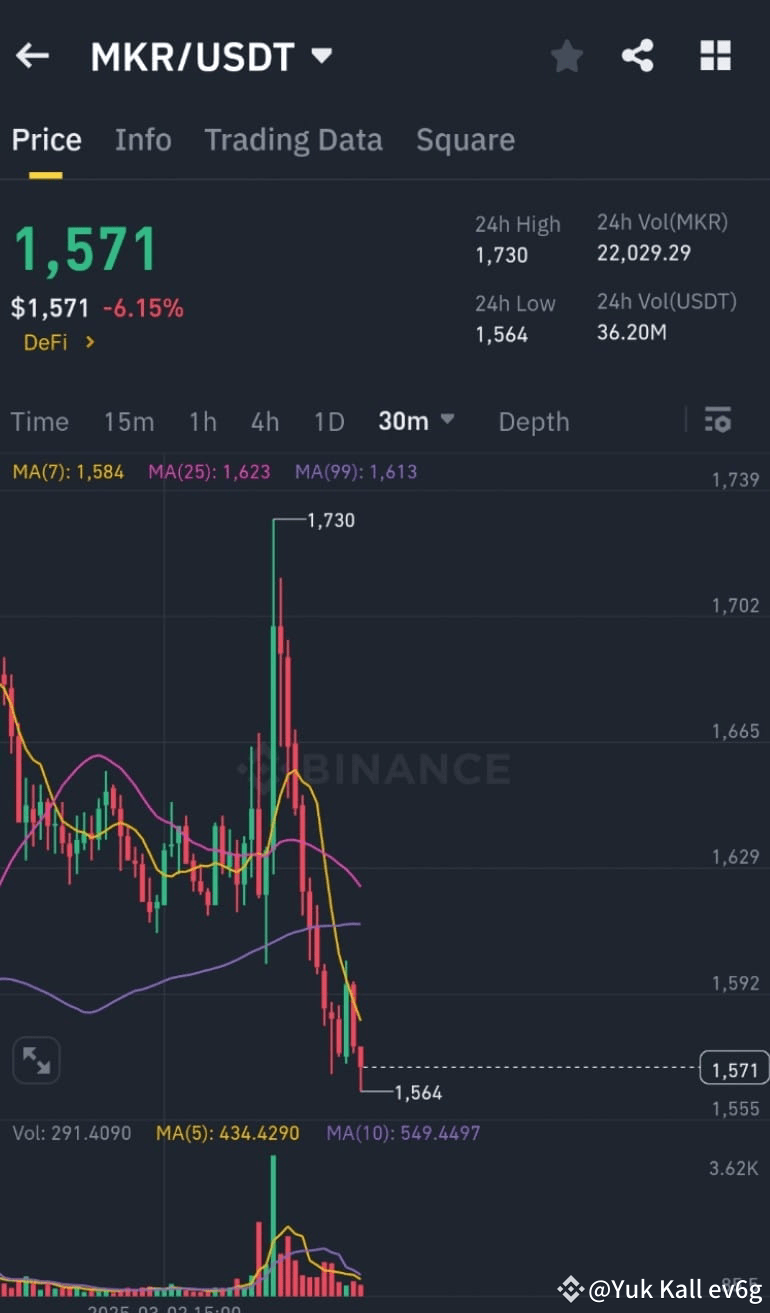The image size is (770, 1313).
Task: Expand the chart to fullscreen
Action: [36, 1060]
